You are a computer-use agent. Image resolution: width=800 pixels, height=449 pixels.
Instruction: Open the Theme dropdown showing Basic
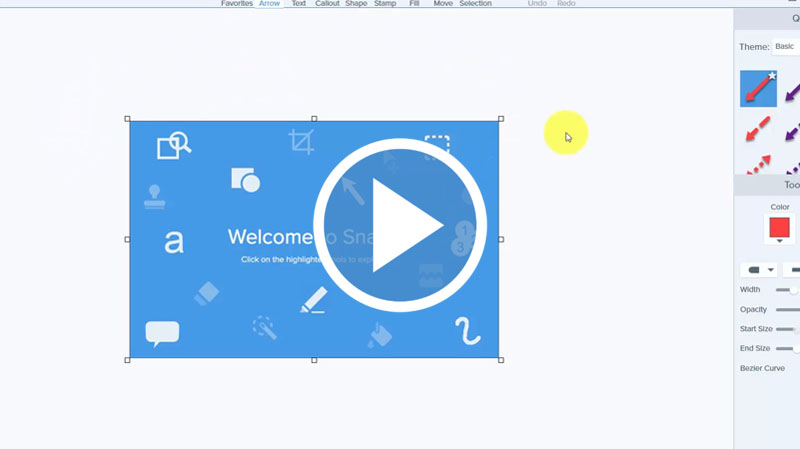[x=784, y=47]
